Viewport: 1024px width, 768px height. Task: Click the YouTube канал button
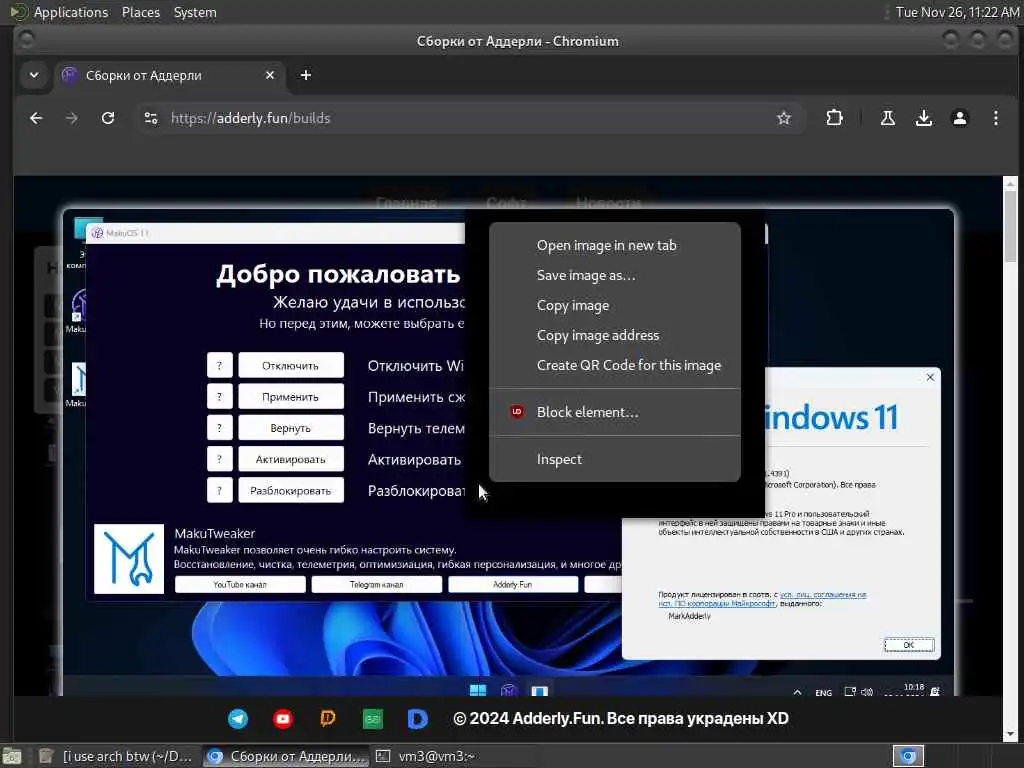click(240, 584)
